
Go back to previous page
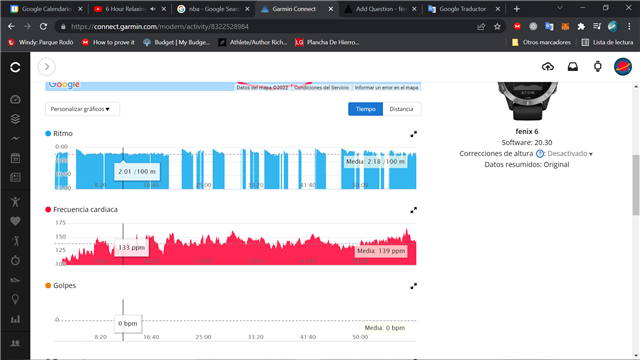[11, 27]
